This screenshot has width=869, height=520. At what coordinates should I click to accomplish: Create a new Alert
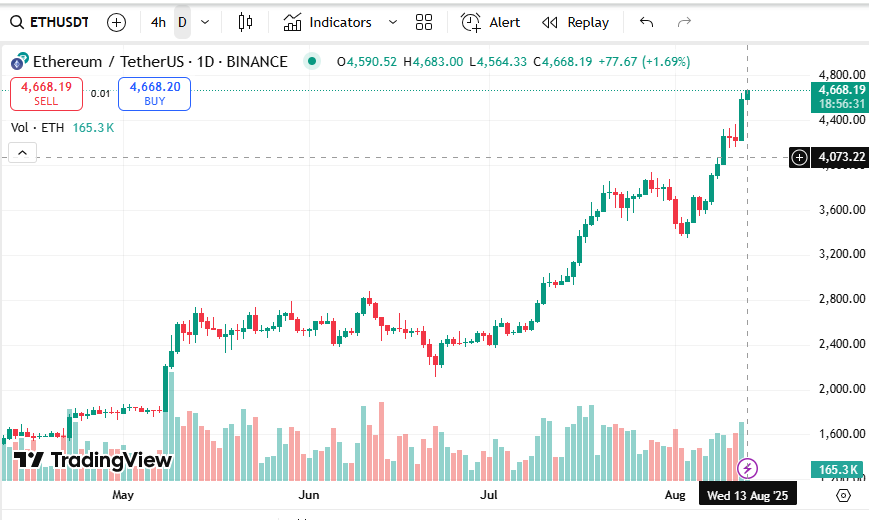tap(490, 22)
